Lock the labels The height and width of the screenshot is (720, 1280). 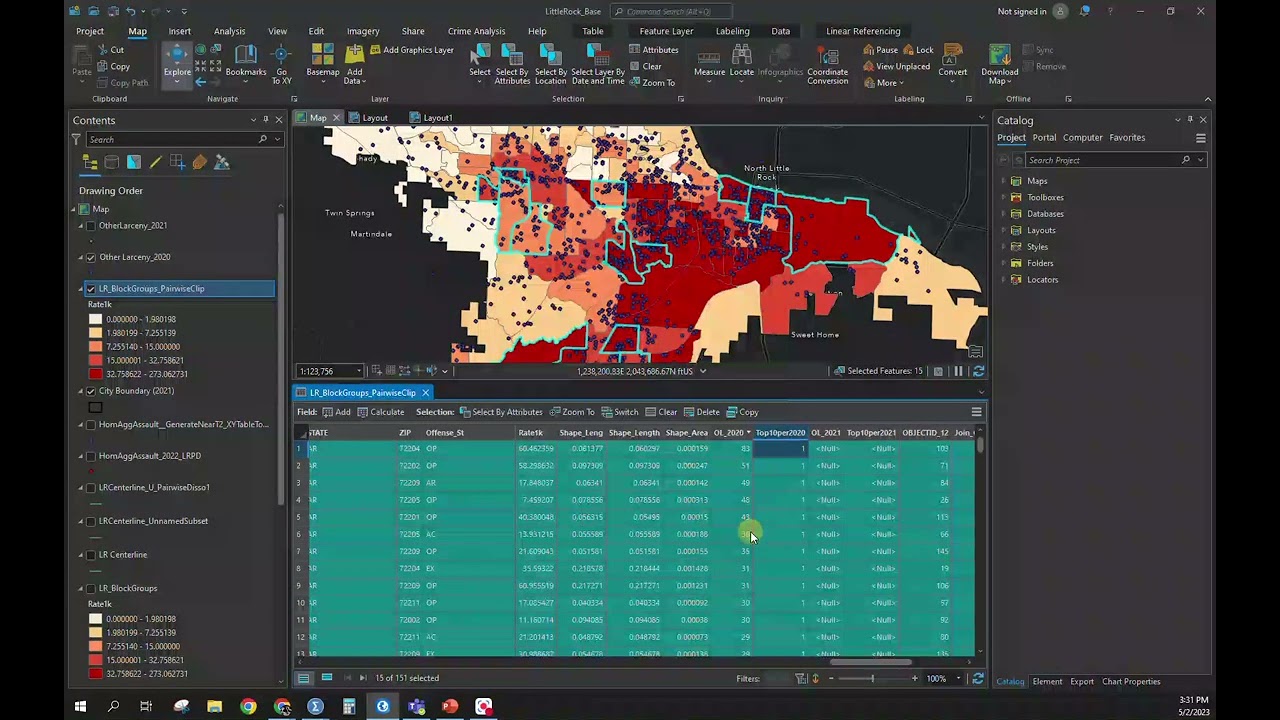917,50
